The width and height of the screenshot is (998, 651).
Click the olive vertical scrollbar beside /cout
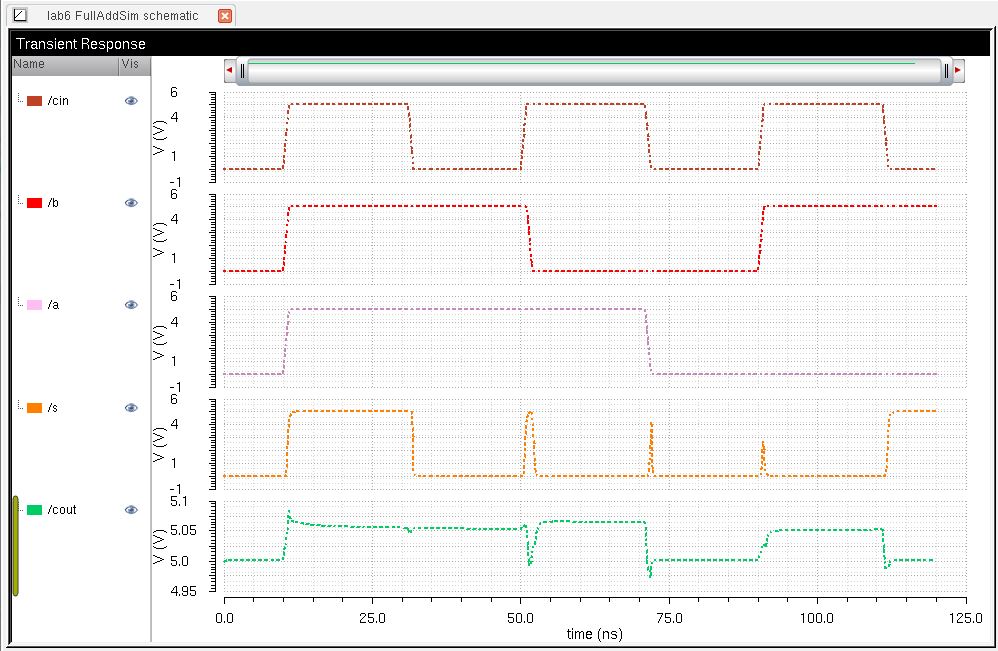pos(15,545)
